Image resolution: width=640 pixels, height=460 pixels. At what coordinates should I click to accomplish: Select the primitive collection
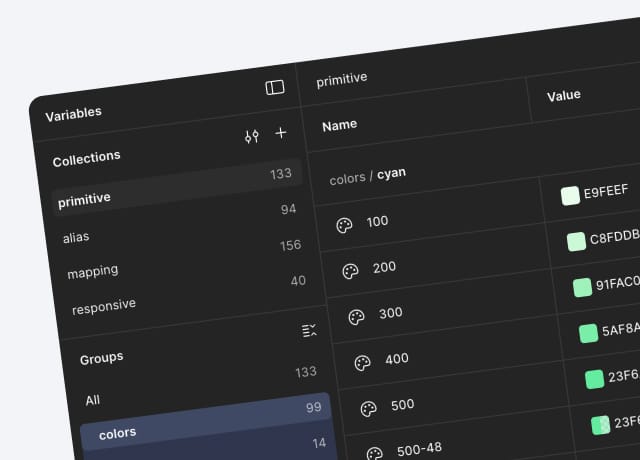tap(85, 200)
